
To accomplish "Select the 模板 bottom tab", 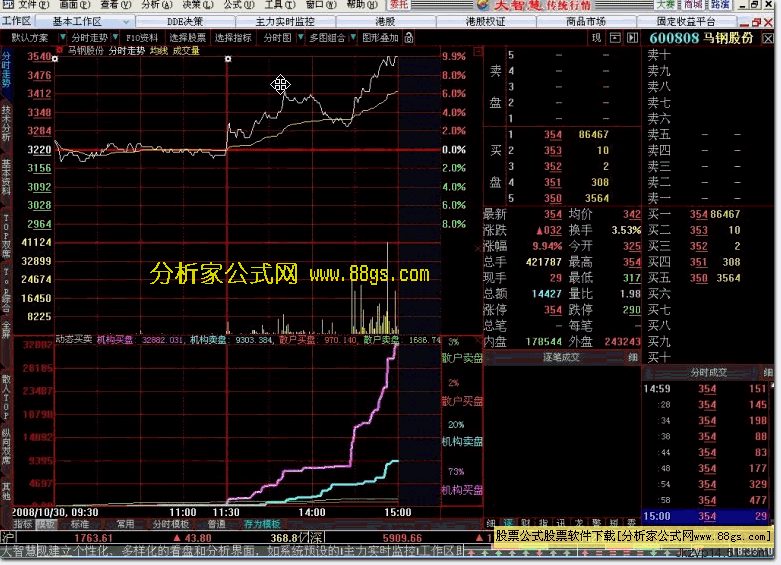I will point(47,524).
